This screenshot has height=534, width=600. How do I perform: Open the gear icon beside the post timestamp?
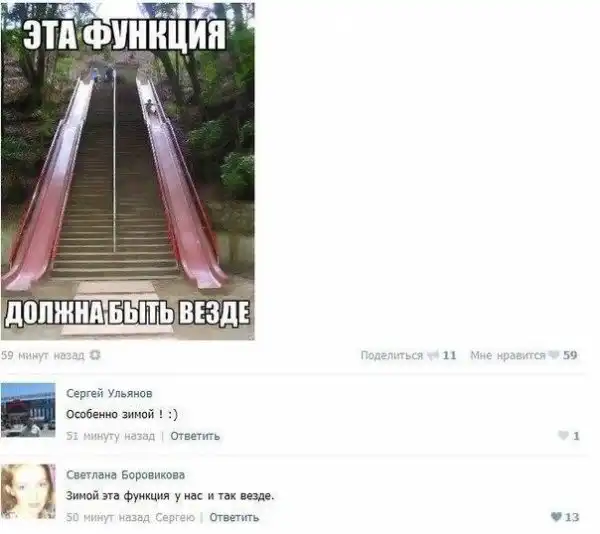pyautogui.click(x=95, y=355)
